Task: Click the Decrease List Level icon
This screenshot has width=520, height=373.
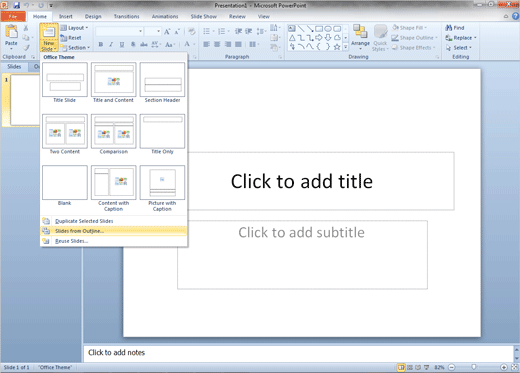Action: coord(238,31)
